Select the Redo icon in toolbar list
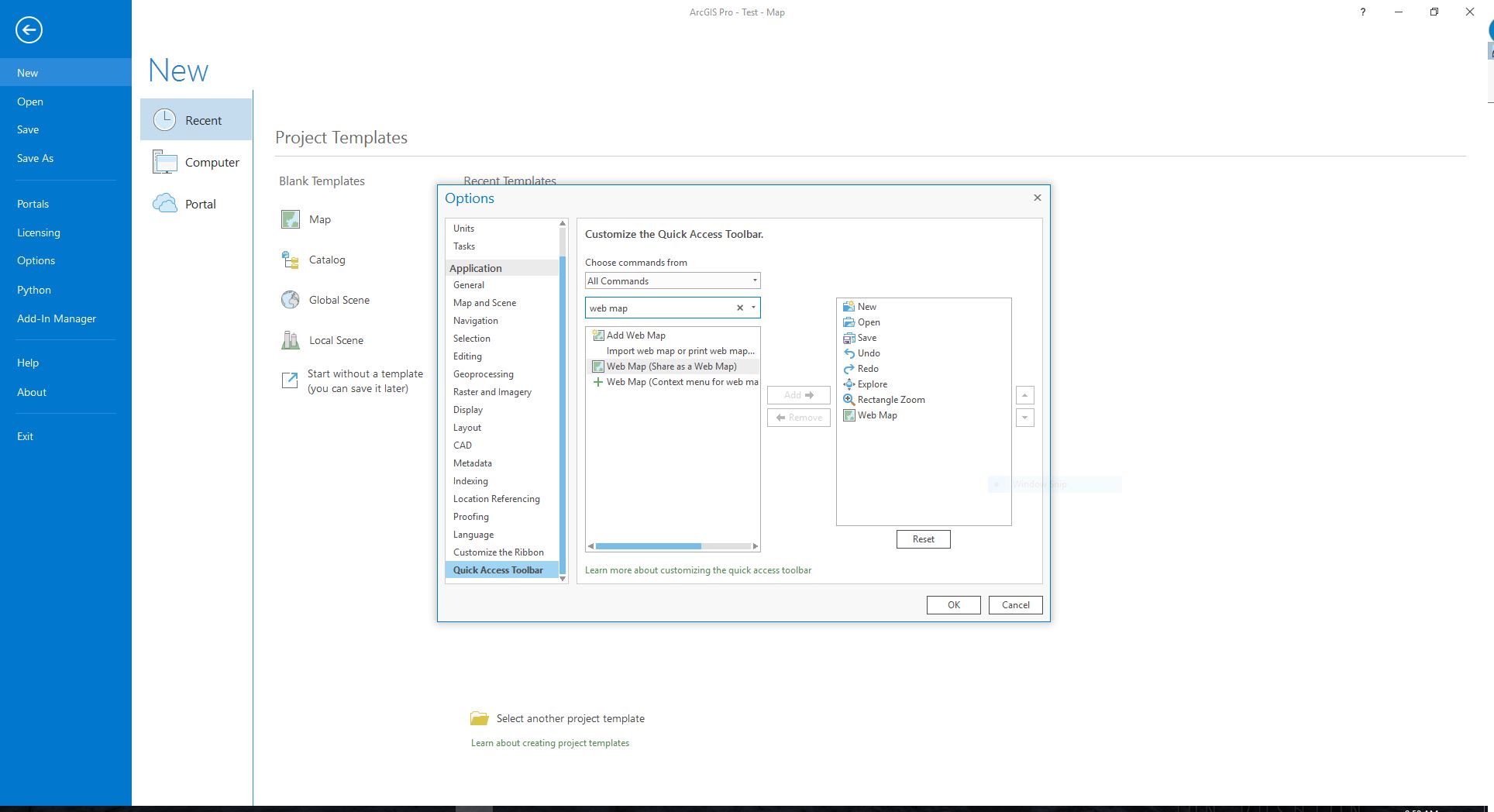 849,369
